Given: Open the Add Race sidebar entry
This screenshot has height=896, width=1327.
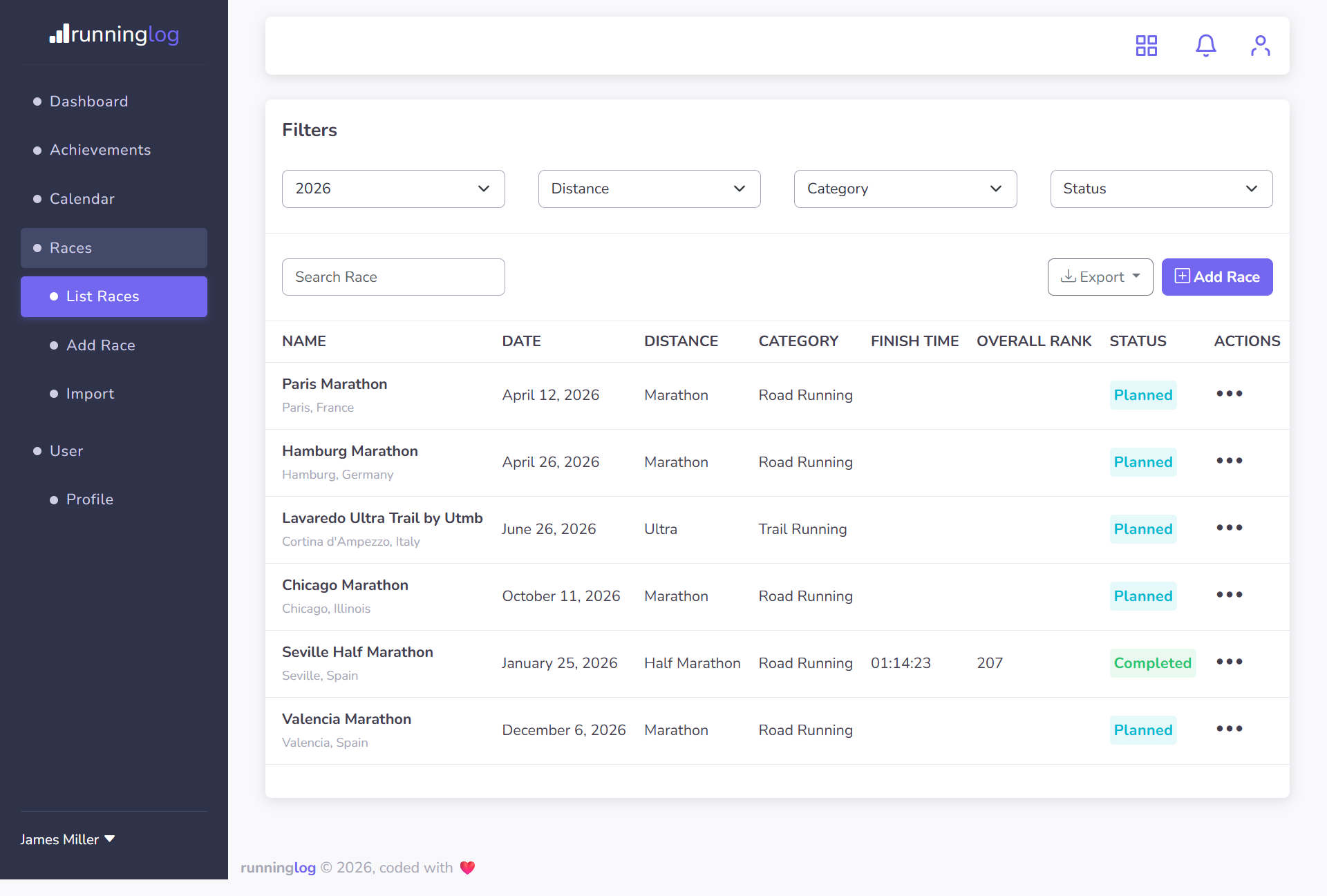Looking at the screenshot, I should coord(100,345).
